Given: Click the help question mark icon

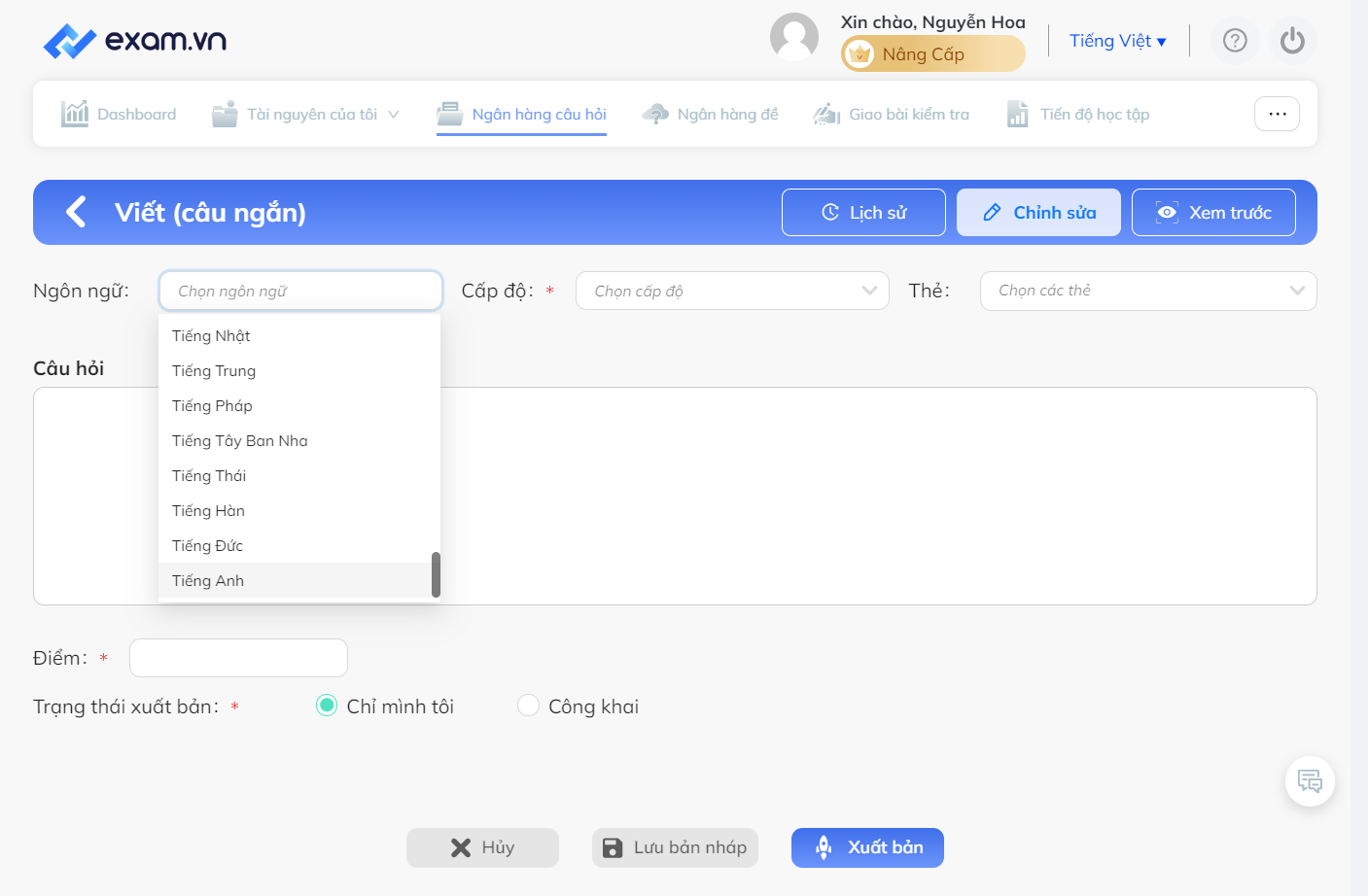Looking at the screenshot, I should (1235, 41).
